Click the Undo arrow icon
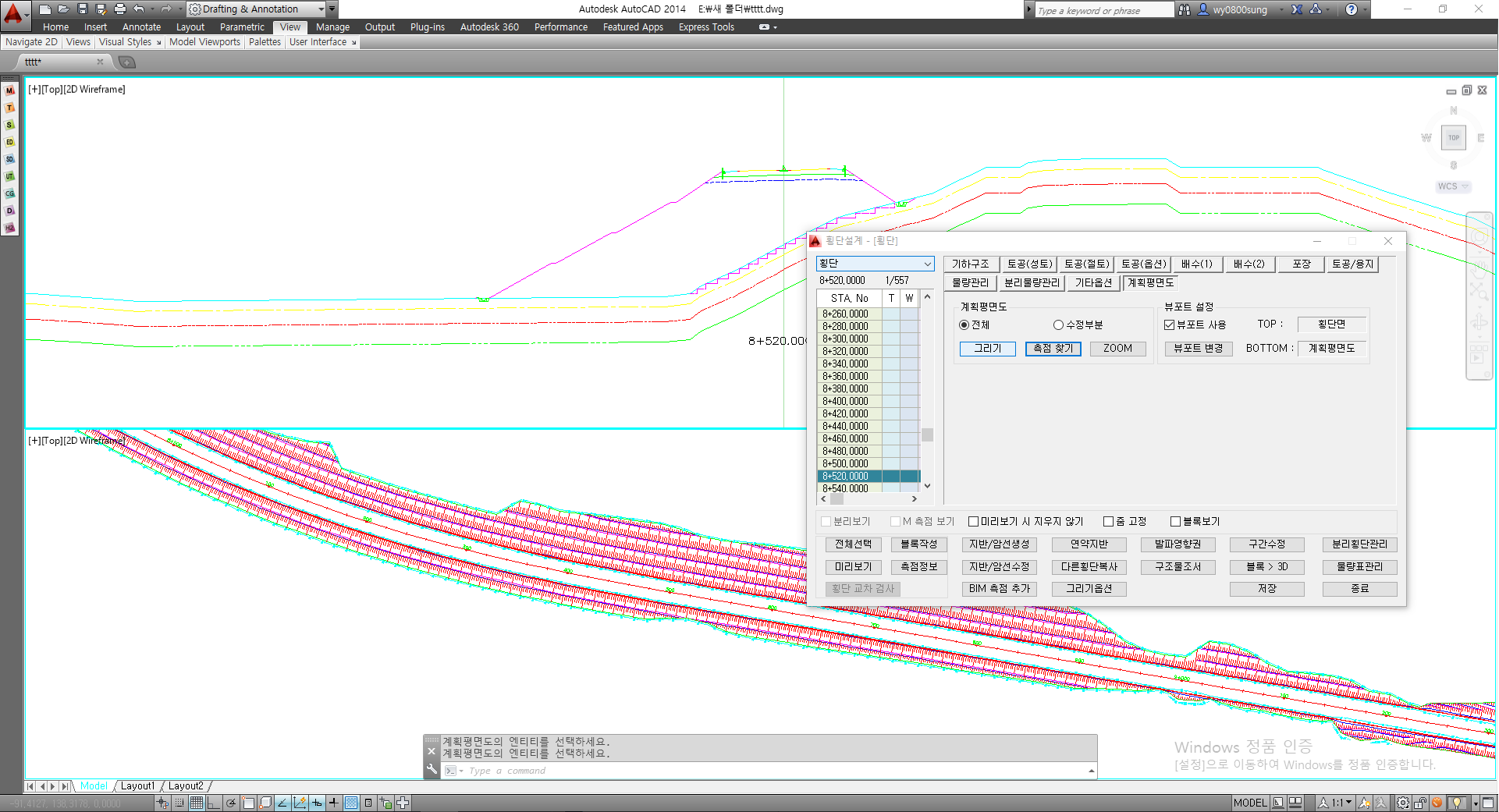This screenshot has width=1499, height=812. tap(138, 9)
